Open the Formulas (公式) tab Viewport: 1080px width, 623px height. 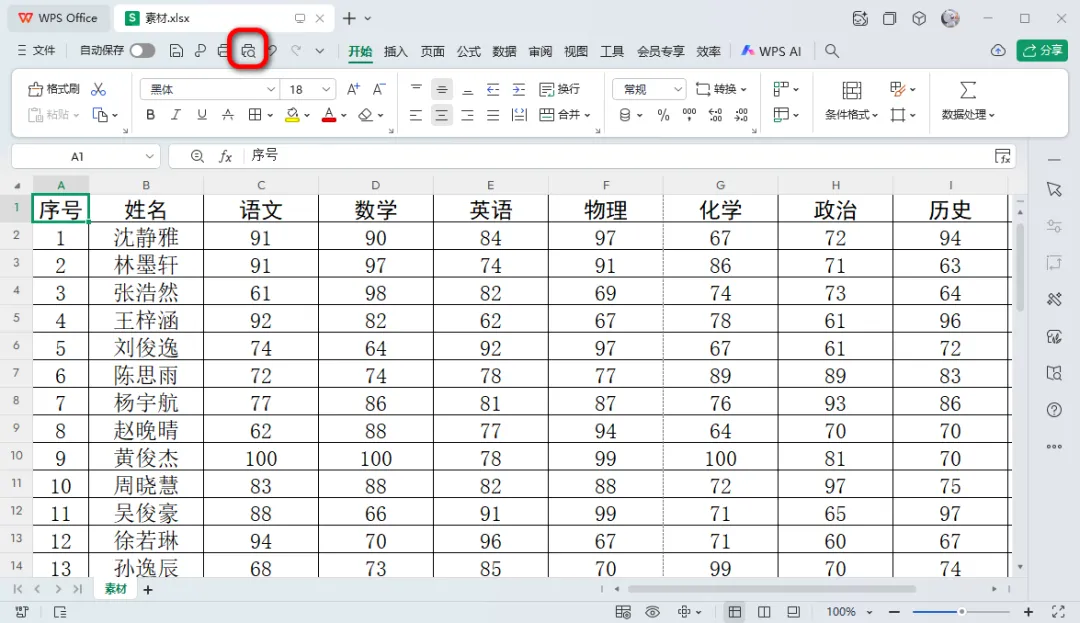click(468, 51)
